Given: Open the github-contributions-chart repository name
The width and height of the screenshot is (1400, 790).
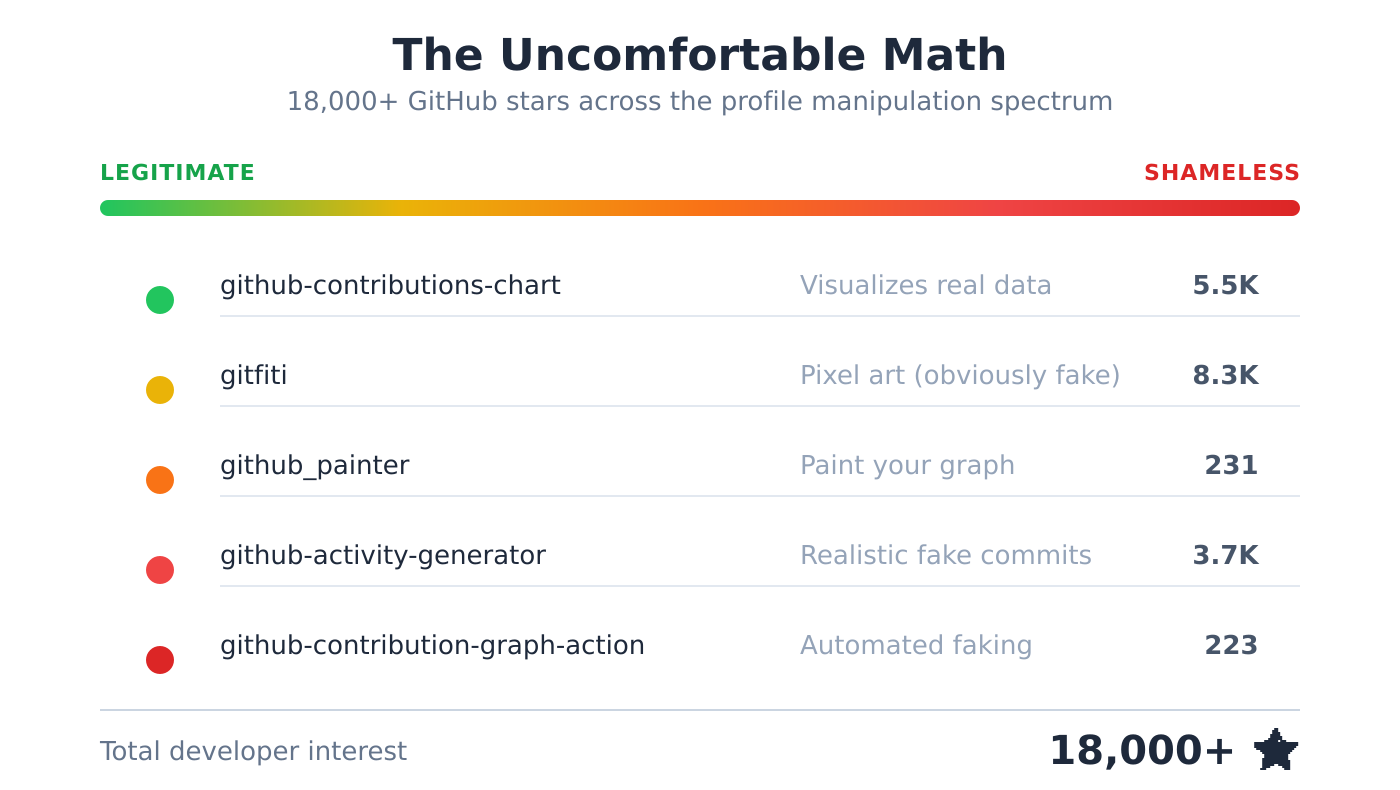Looking at the screenshot, I should (390, 286).
